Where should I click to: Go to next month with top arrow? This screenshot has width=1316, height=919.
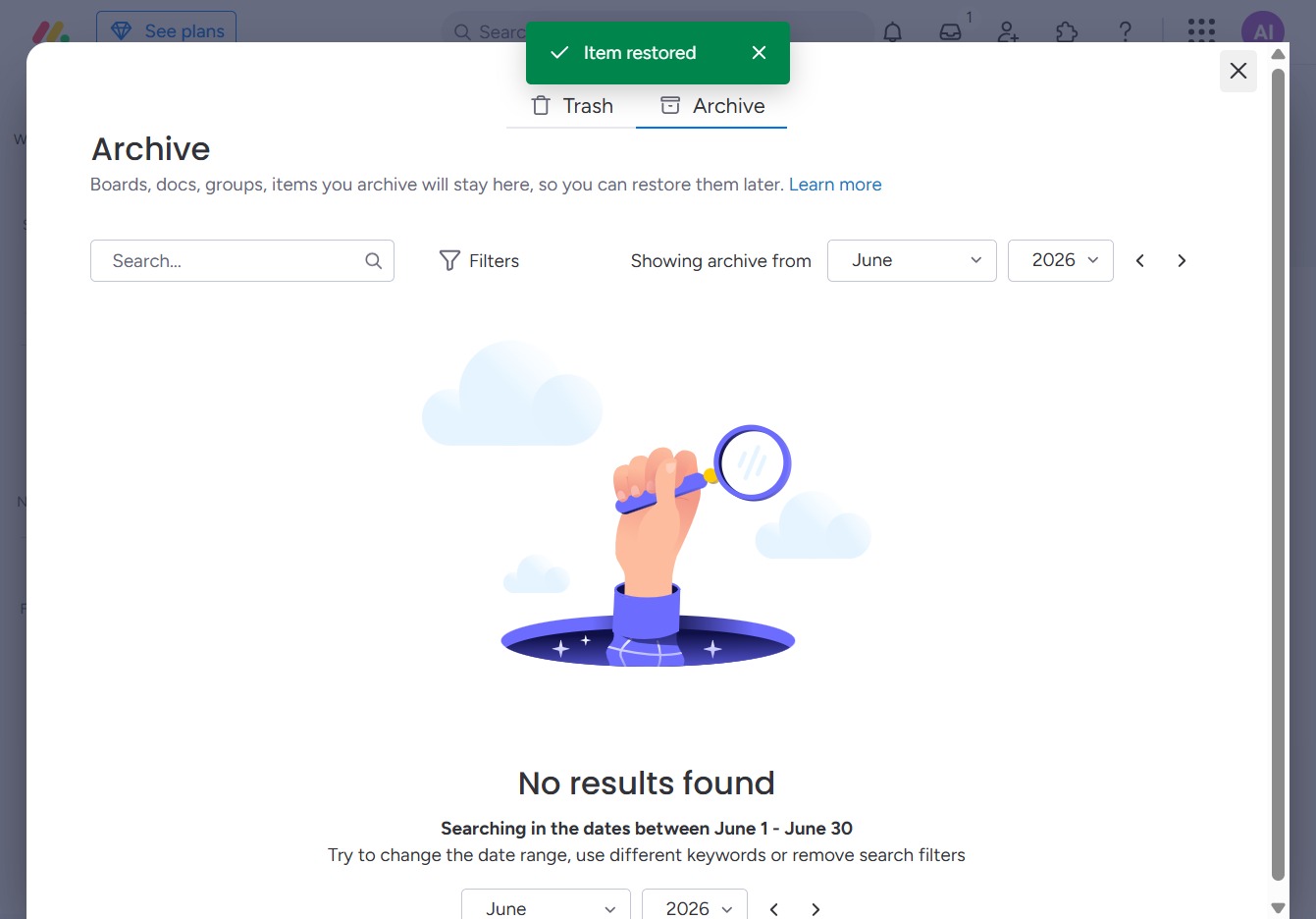point(1182,260)
